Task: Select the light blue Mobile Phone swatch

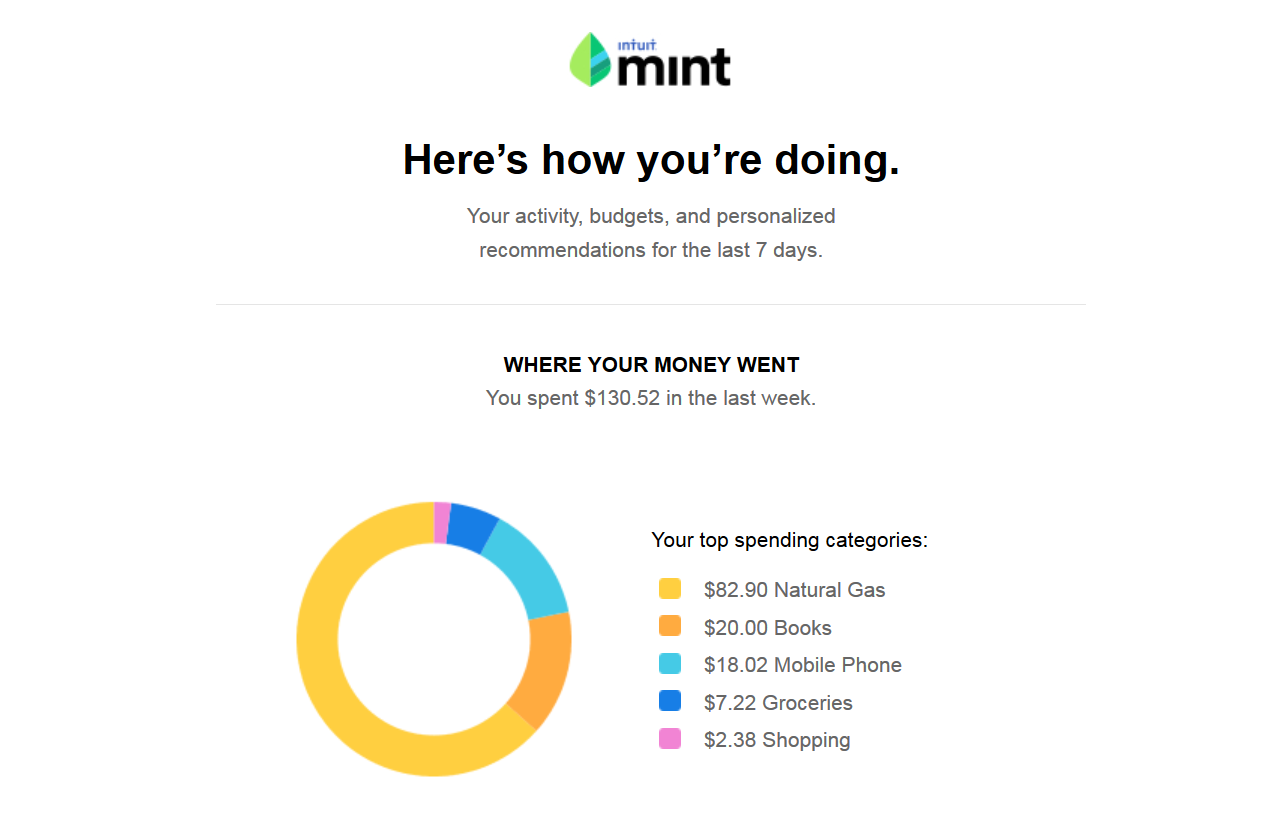Action: (670, 664)
